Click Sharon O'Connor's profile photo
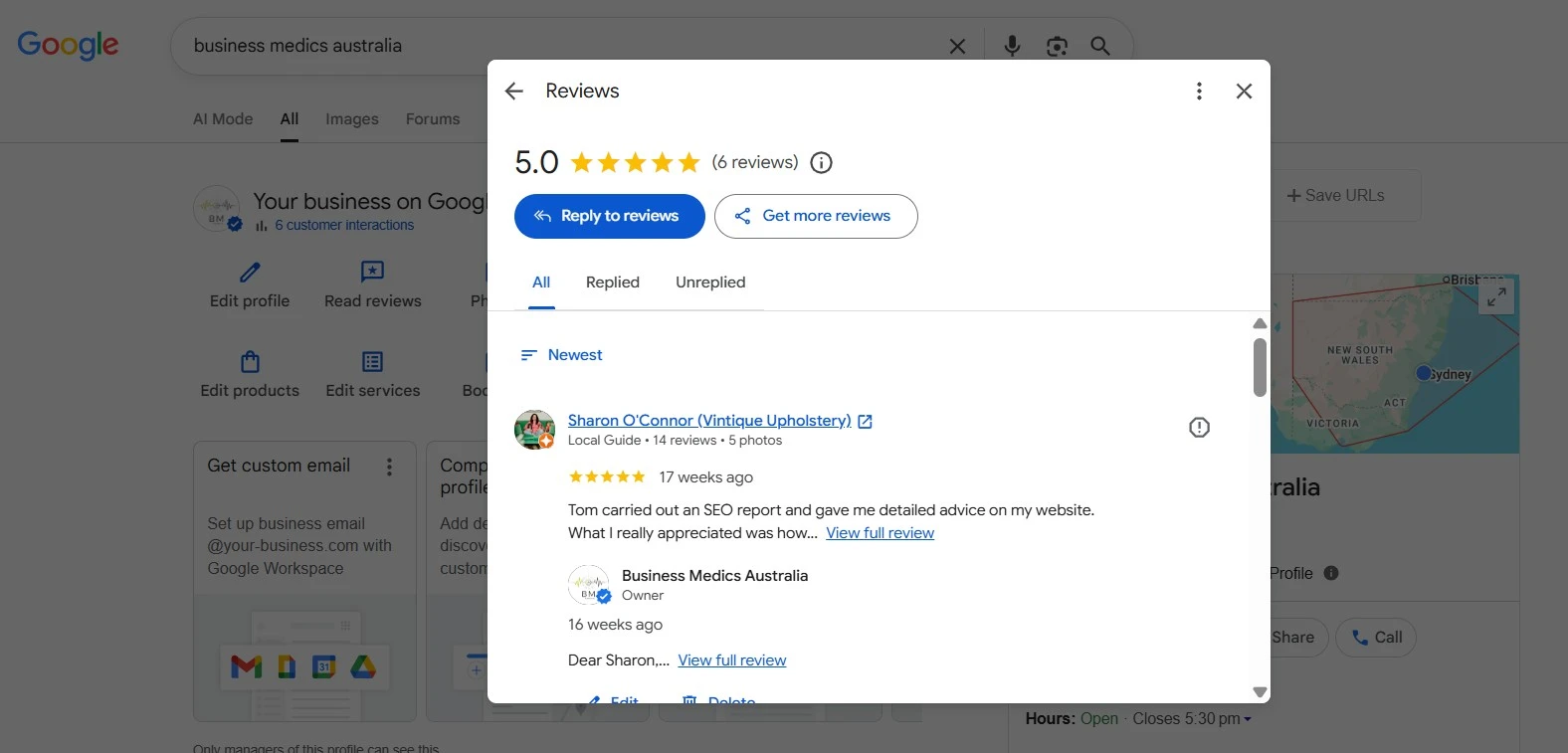The image size is (1568, 753). tap(534, 430)
